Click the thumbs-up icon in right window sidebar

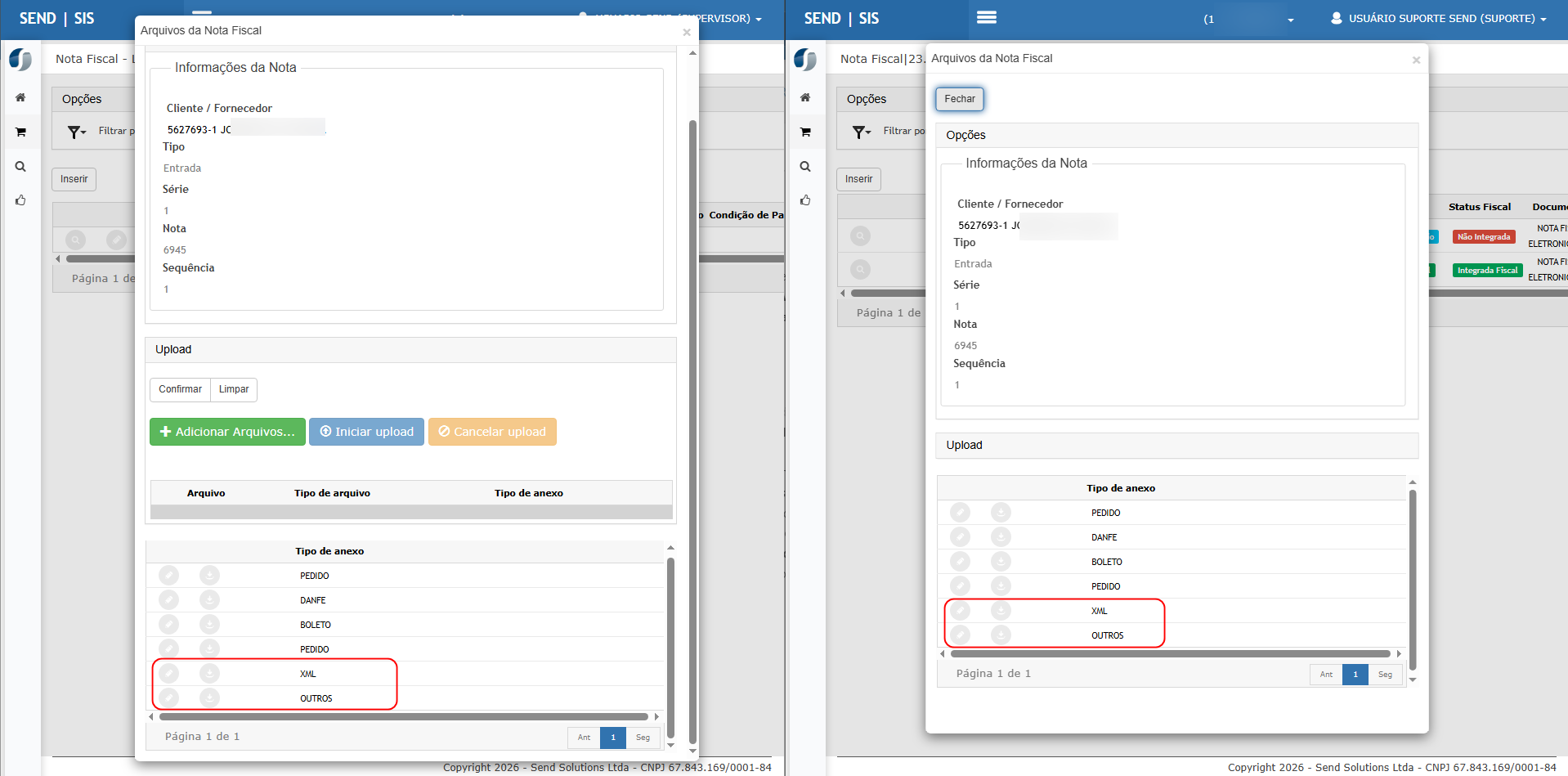click(x=805, y=200)
